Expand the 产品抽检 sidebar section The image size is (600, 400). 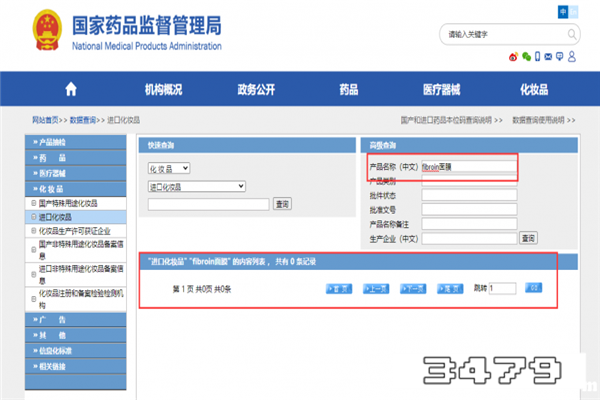click(52, 143)
